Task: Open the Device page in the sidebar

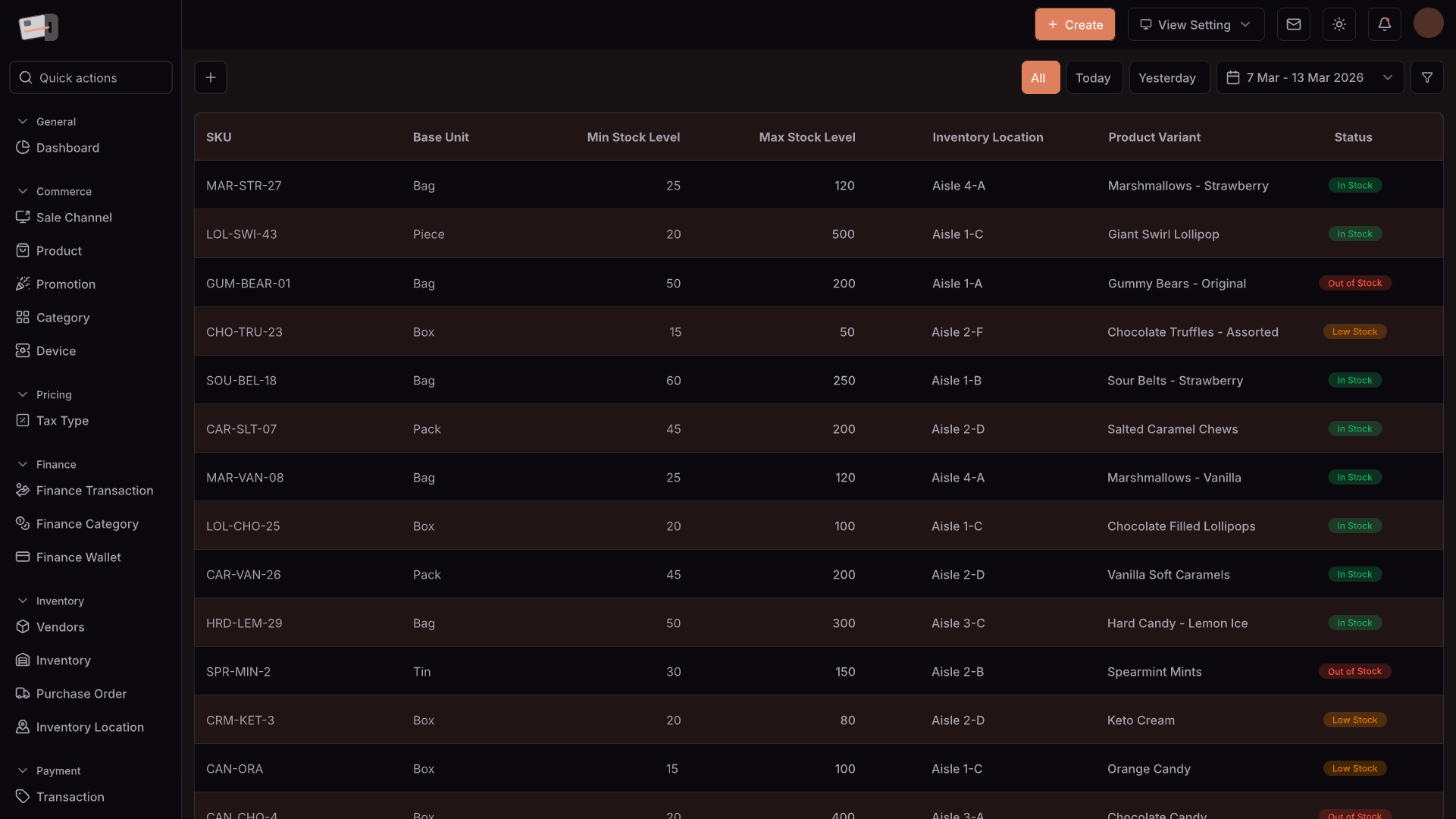Action: (x=56, y=351)
